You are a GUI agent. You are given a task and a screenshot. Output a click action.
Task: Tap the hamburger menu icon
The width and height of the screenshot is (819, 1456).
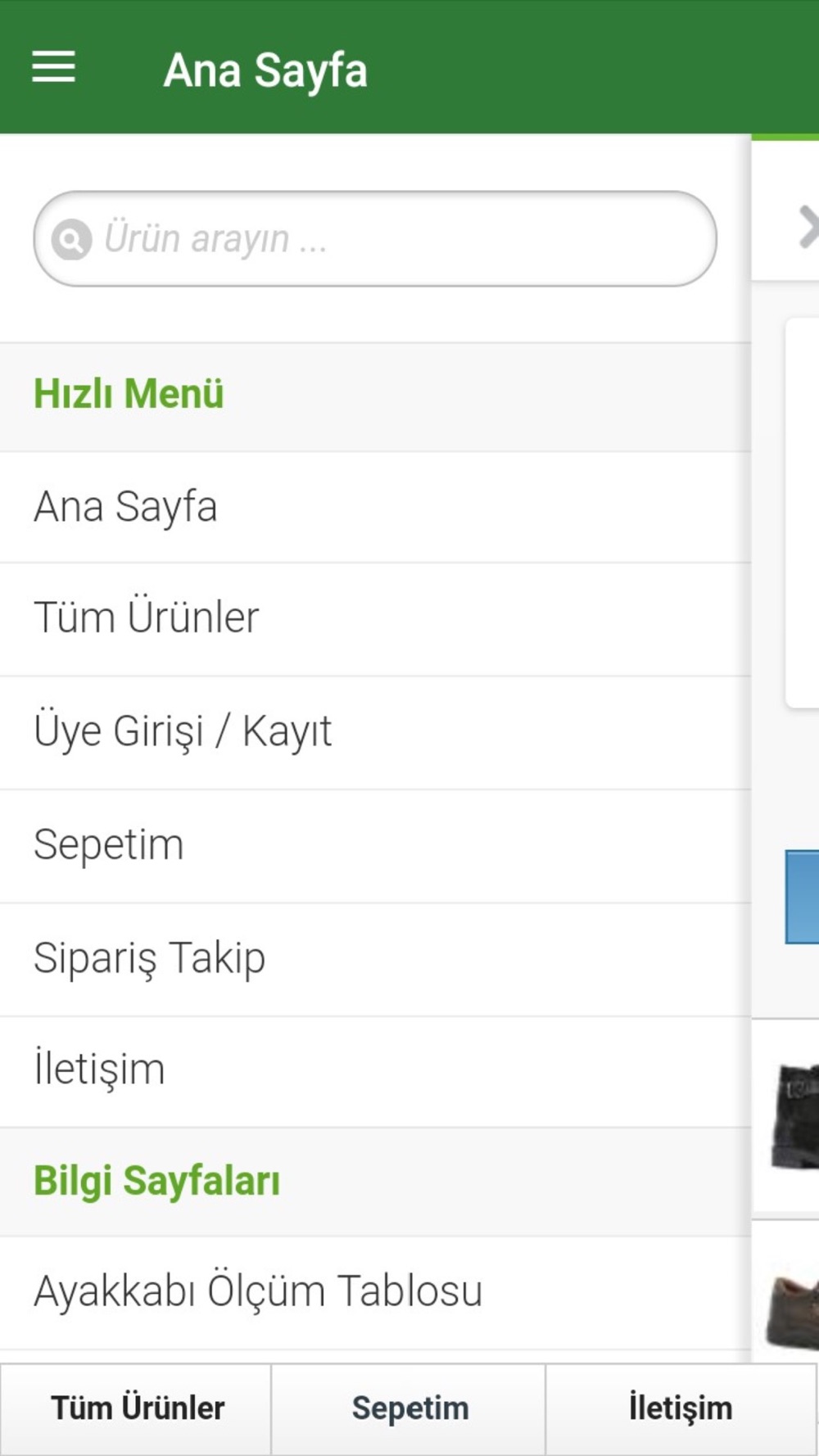pyautogui.click(x=54, y=67)
